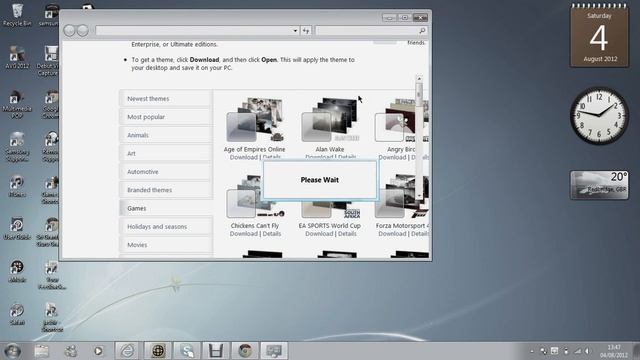Screen dimensions: 640x360
Task: Open the taskbar clock and date
Action: 613,351
